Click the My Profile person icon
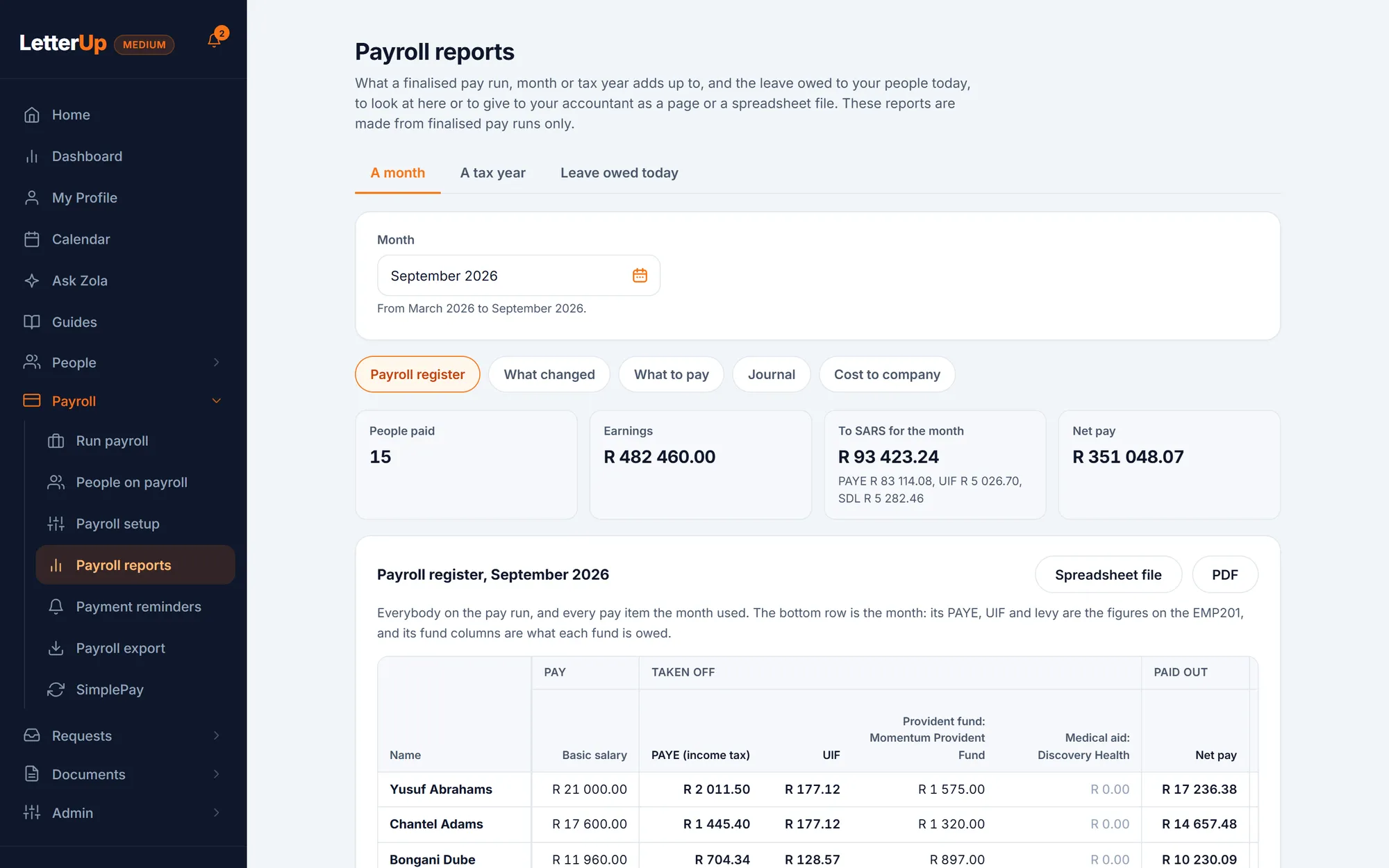 (32, 198)
